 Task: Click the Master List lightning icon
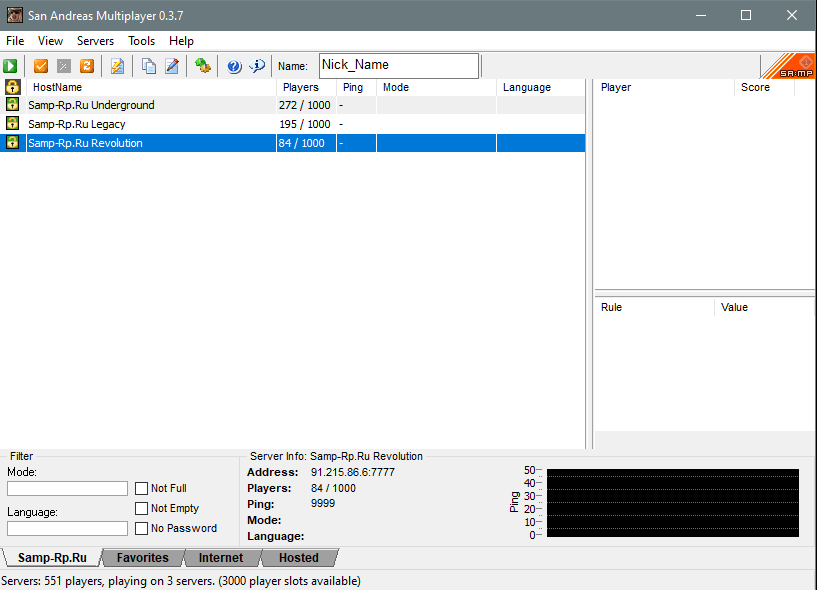117,66
